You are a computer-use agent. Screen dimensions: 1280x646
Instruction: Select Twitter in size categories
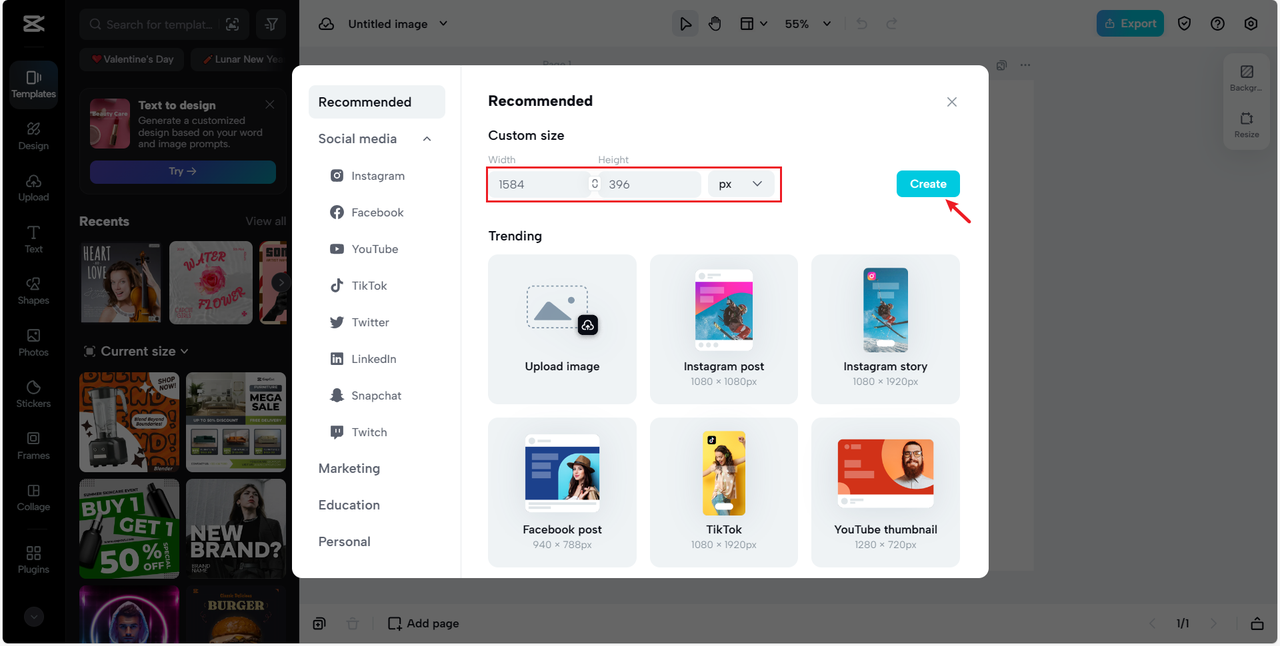359,323
